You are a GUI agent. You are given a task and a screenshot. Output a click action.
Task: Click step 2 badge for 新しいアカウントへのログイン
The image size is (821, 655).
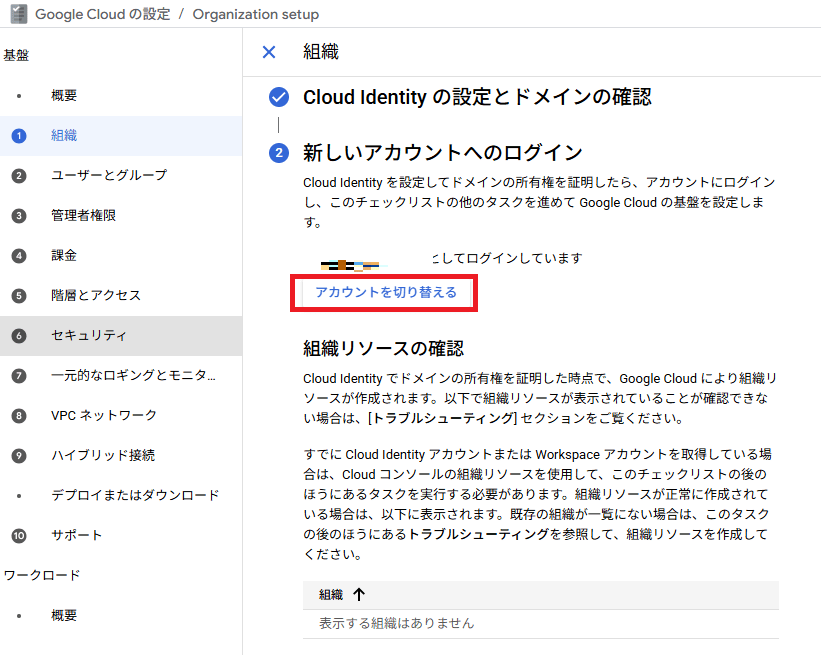(279, 153)
